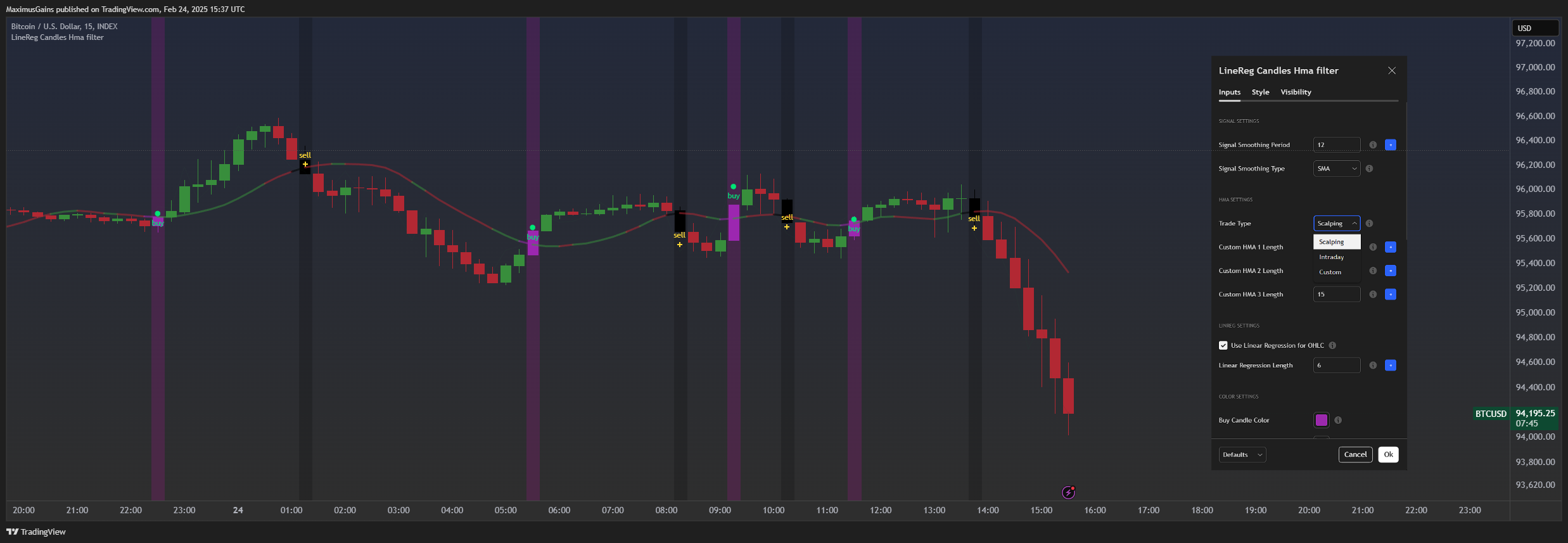Screen dimensions: 1568x543
Task: Click the Signal Smoothing Period input field
Action: pyautogui.click(x=1337, y=145)
